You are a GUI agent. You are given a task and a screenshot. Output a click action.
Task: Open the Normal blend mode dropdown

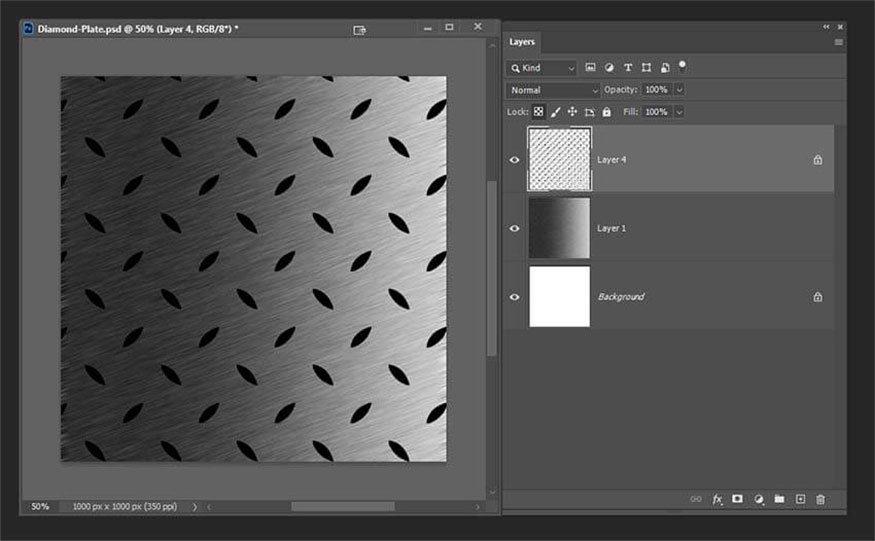[553, 90]
